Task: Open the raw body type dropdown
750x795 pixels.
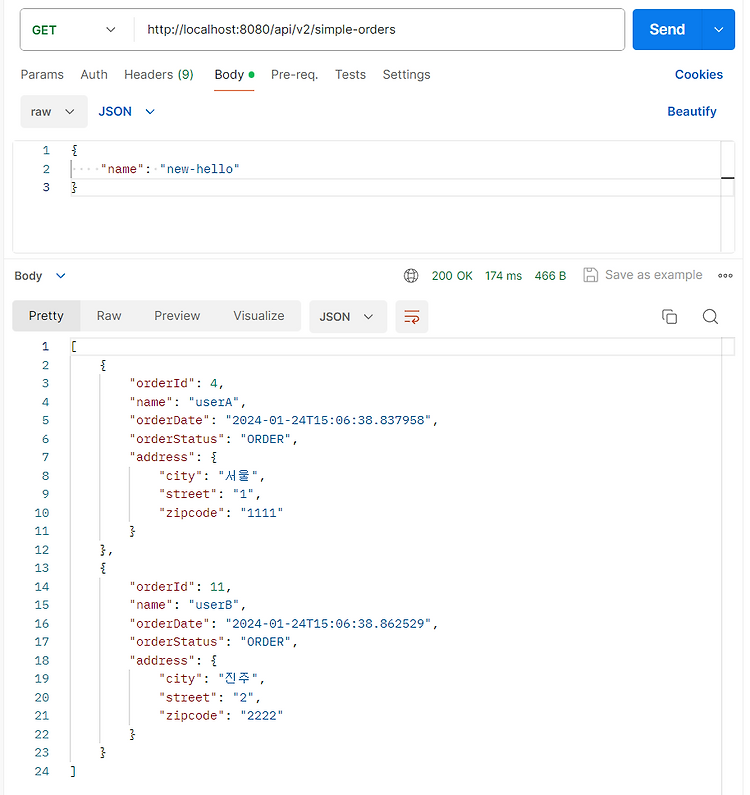Action: click(x=54, y=112)
